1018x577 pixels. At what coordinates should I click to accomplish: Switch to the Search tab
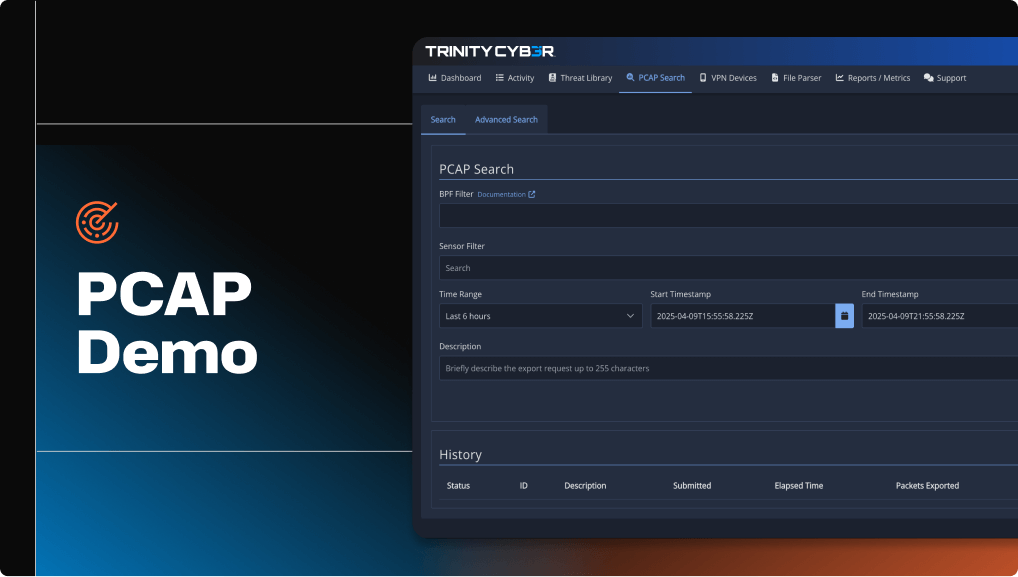443,119
